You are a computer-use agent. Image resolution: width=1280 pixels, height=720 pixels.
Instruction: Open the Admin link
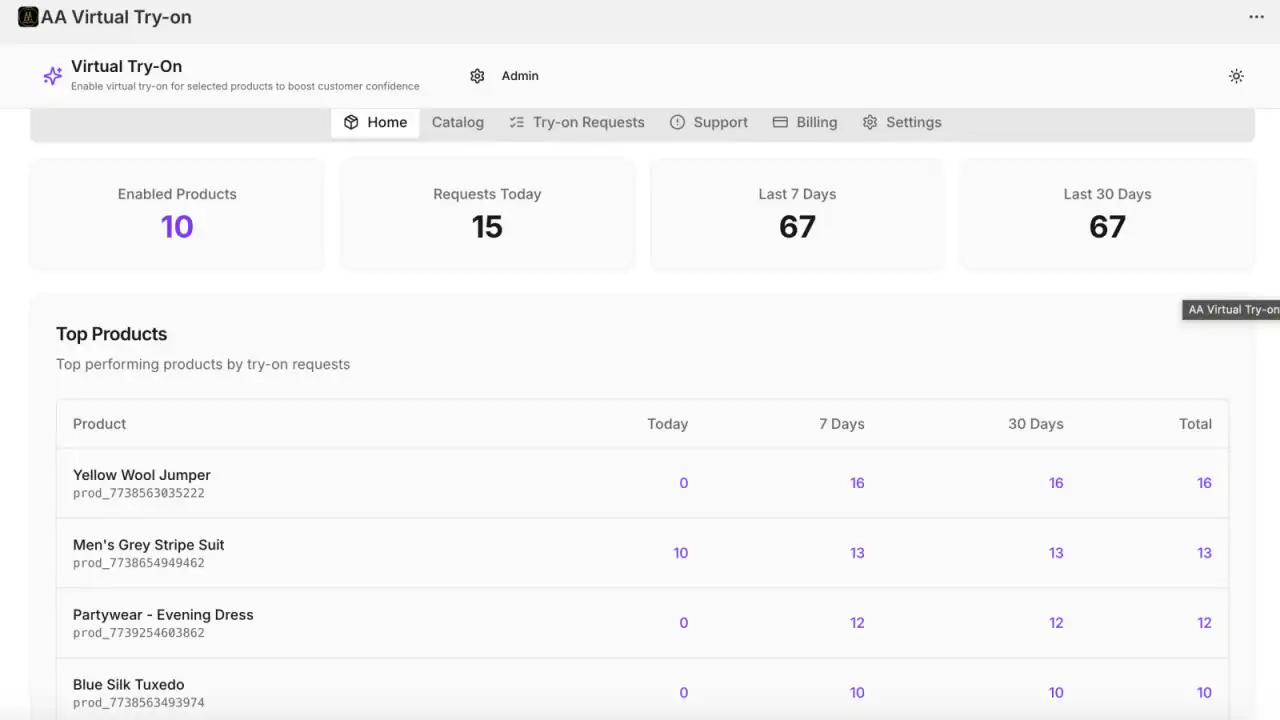(x=520, y=75)
